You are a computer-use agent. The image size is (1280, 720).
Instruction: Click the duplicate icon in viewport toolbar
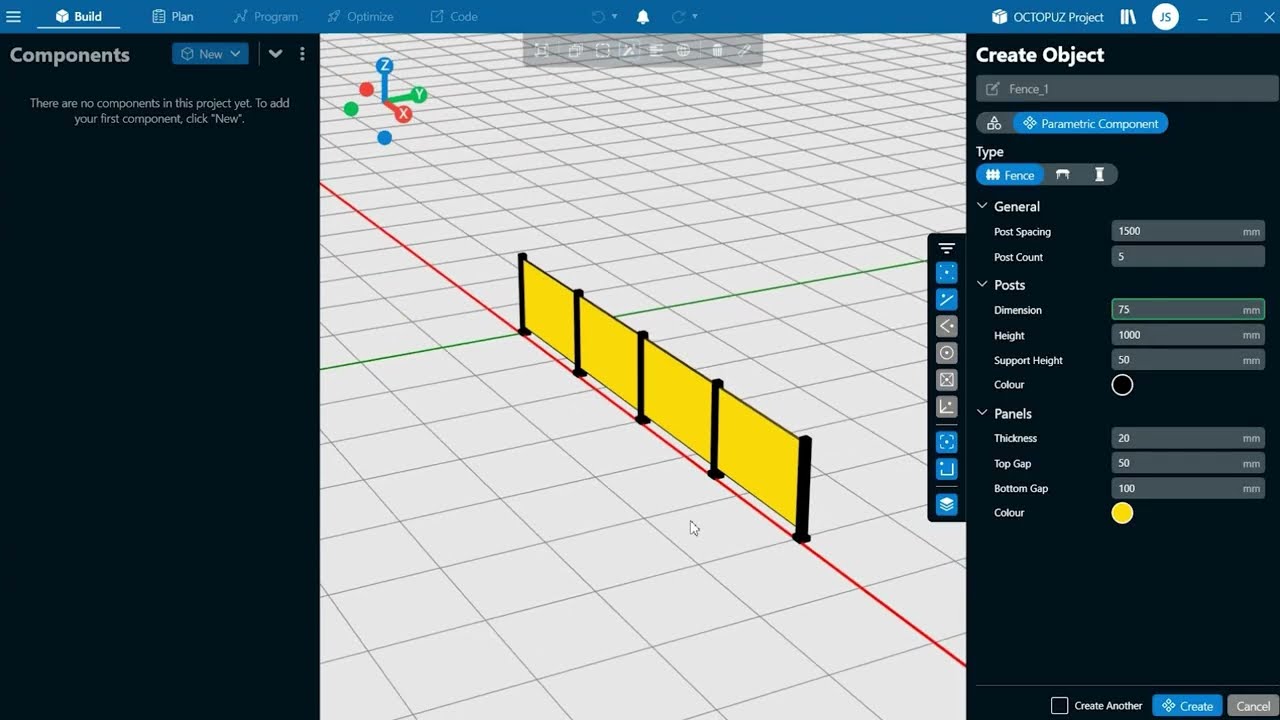click(575, 49)
